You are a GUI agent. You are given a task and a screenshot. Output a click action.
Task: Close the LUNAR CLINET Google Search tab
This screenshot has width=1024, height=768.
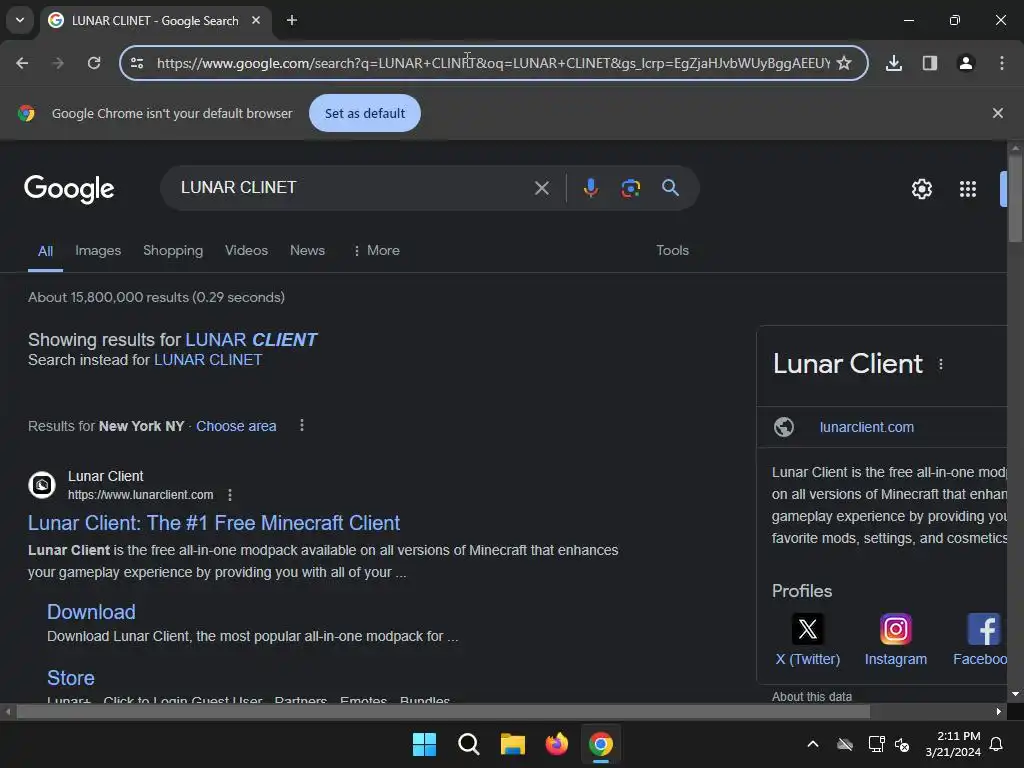pyautogui.click(x=256, y=20)
